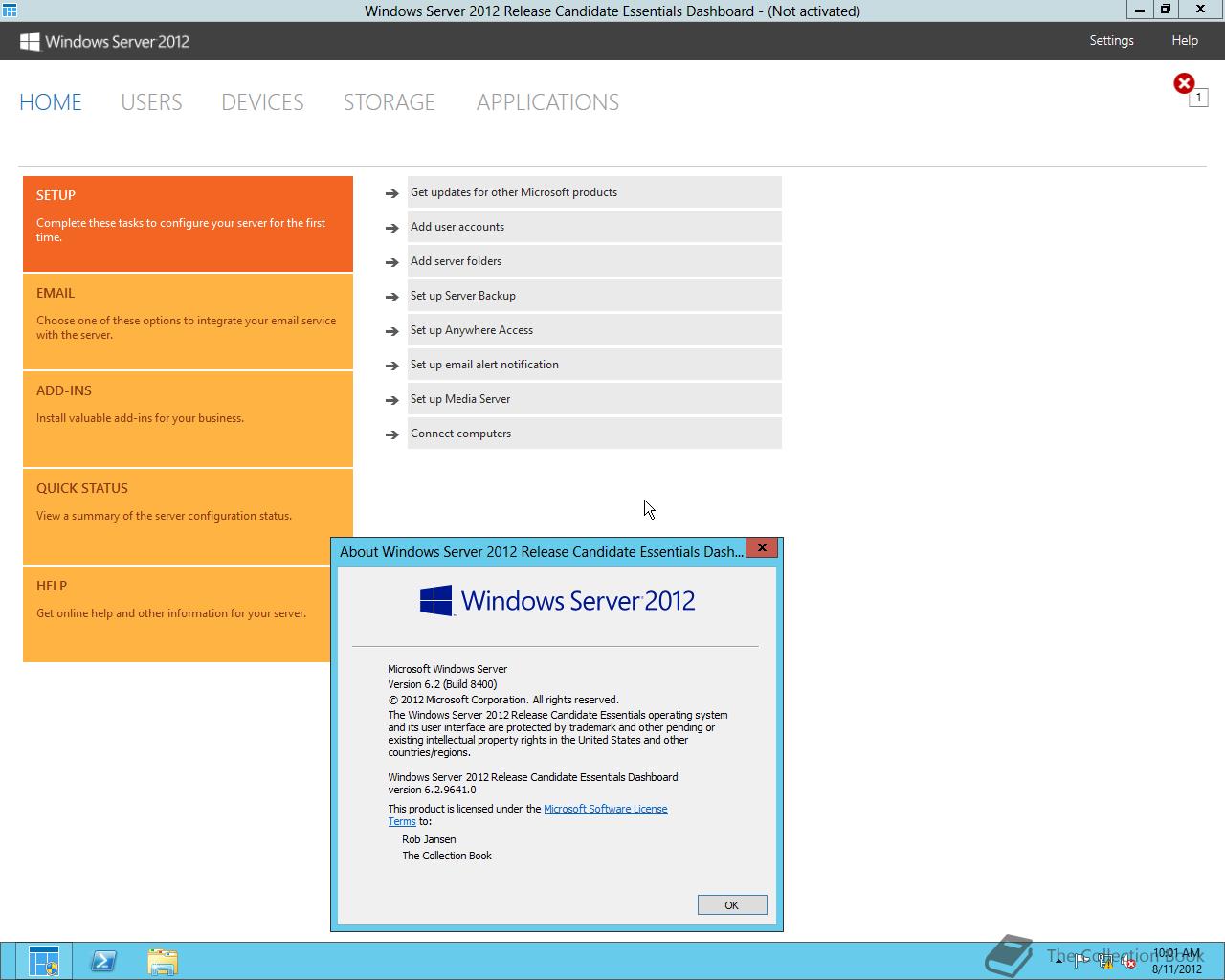Start the Add server folders task
The height and width of the screenshot is (980, 1225).
pyautogui.click(x=594, y=261)
